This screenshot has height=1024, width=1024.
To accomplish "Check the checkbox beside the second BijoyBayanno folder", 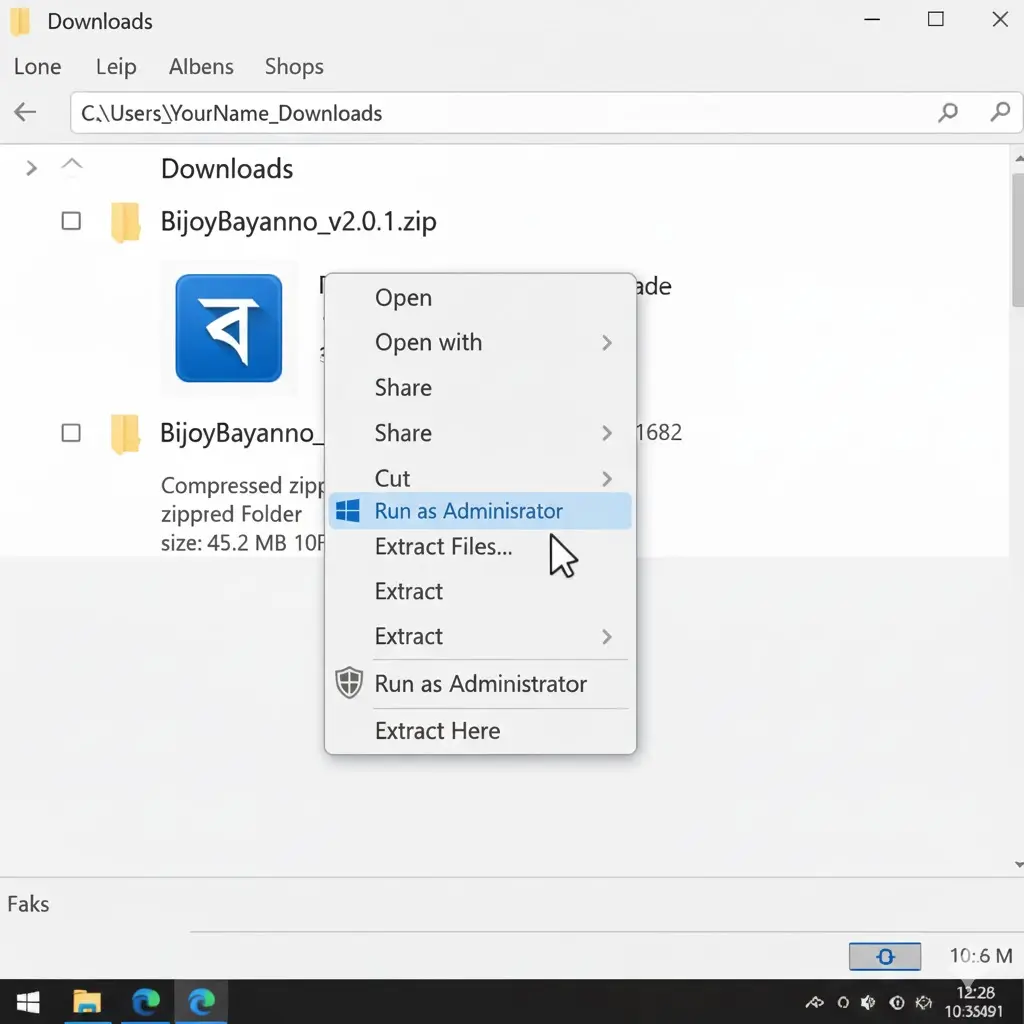I will pos(71,432).
